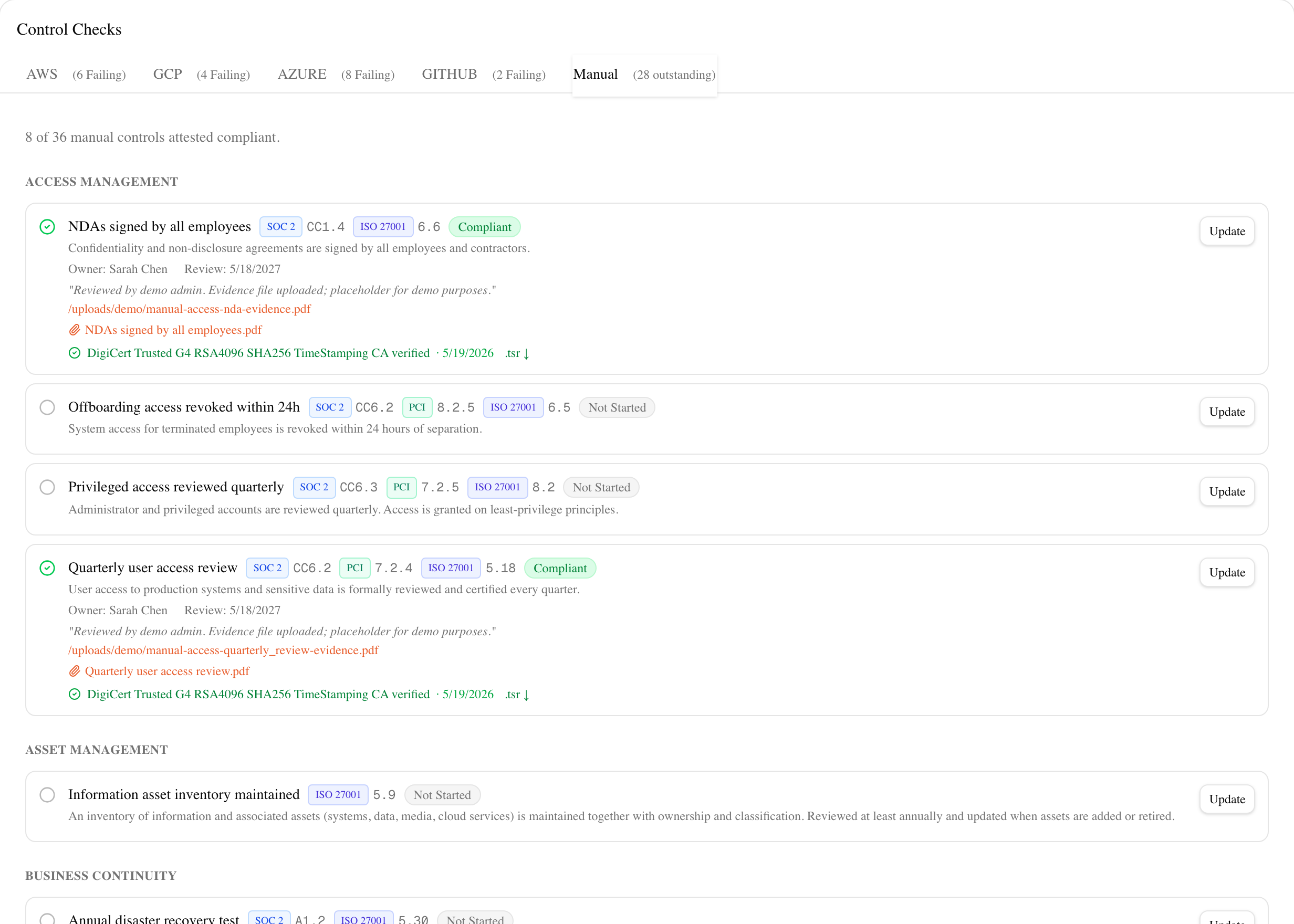Click Not Started badge on Offboarding access control
1294x924 pixels.
(617, 407)
